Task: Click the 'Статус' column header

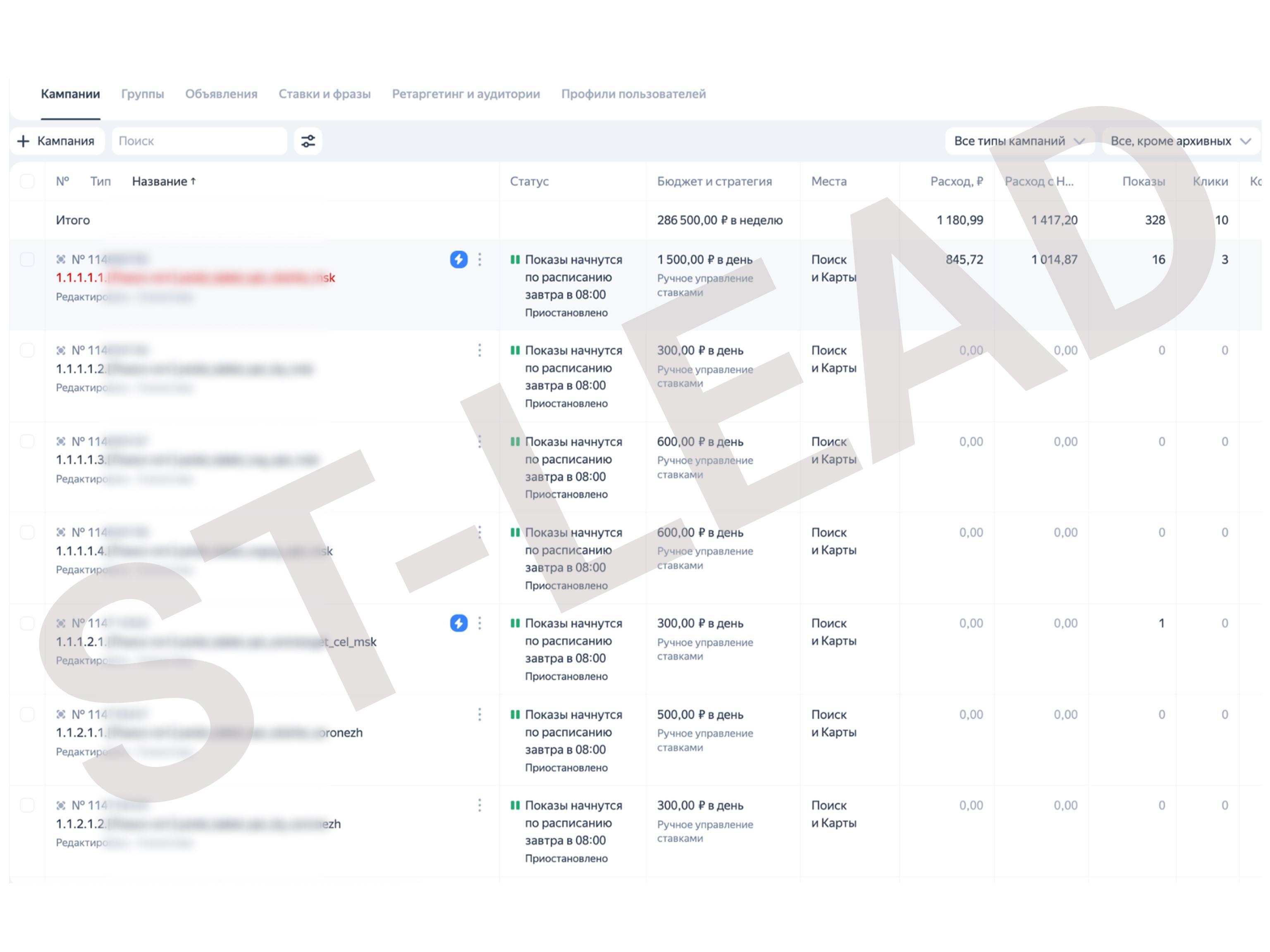Action: (529, 181)
